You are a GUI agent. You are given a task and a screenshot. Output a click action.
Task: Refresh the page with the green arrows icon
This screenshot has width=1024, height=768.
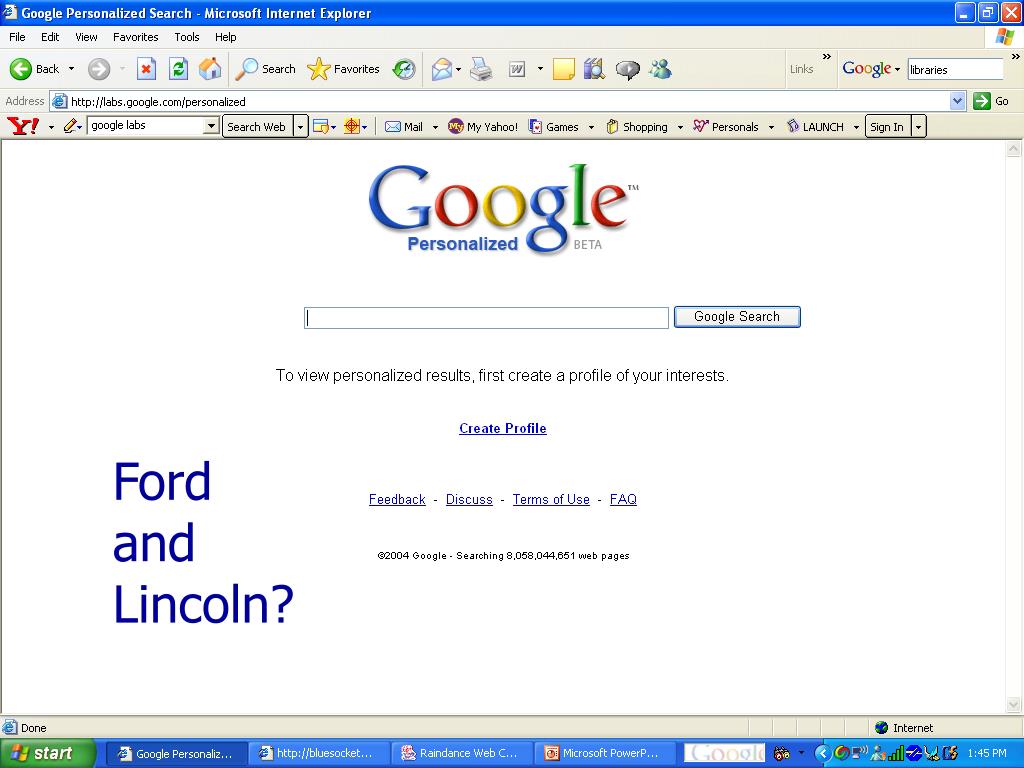tap(178, 69)
